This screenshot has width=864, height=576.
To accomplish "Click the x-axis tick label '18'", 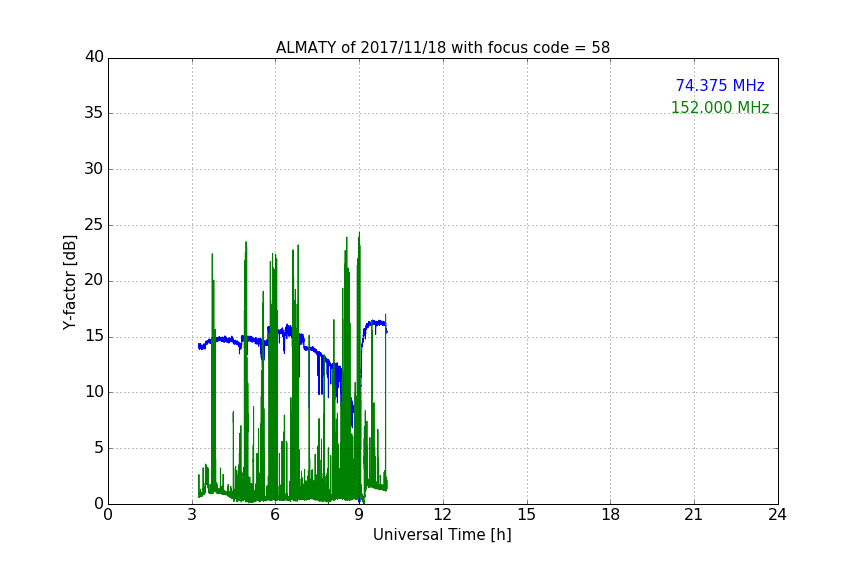I will click(610, 515).
